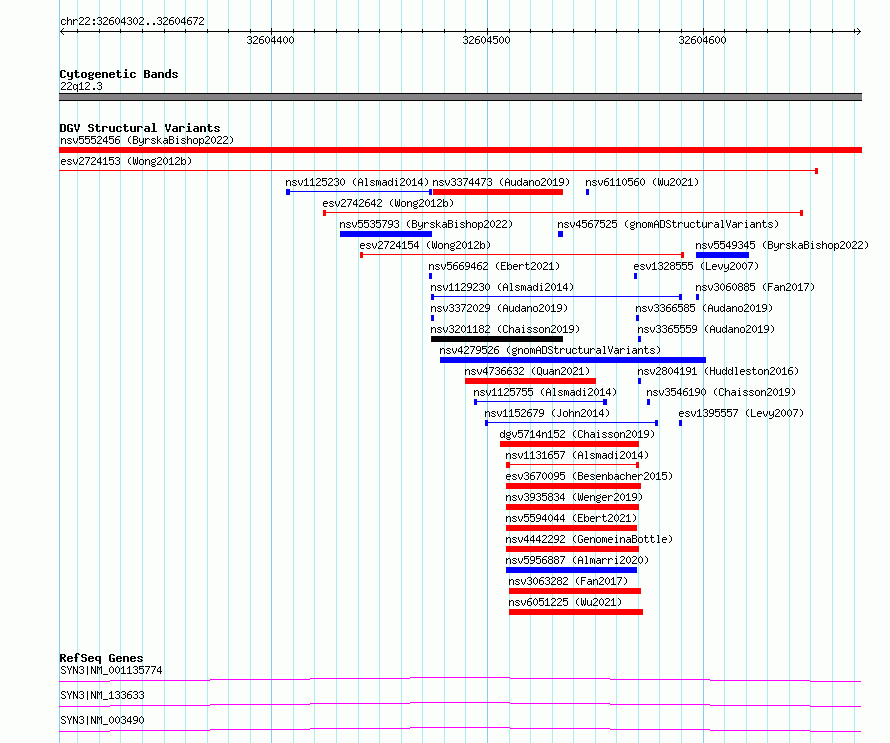The width and height of the screenshot is (890, 743).
Task: Click the esv2724154 (Wong2012b) label
Action: [x=425, y=245]
